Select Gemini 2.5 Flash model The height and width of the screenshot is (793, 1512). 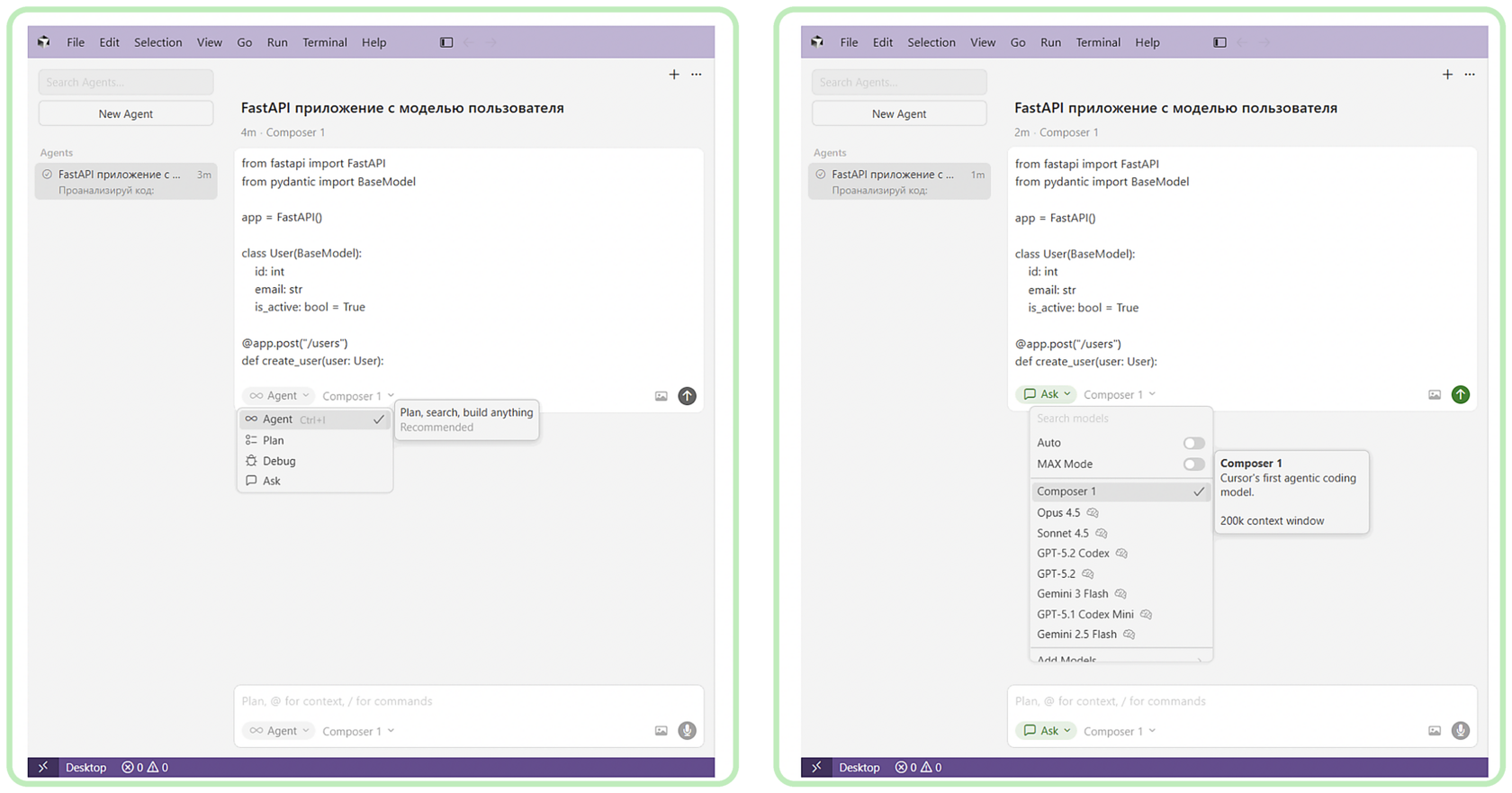(x=1120, y=635)
